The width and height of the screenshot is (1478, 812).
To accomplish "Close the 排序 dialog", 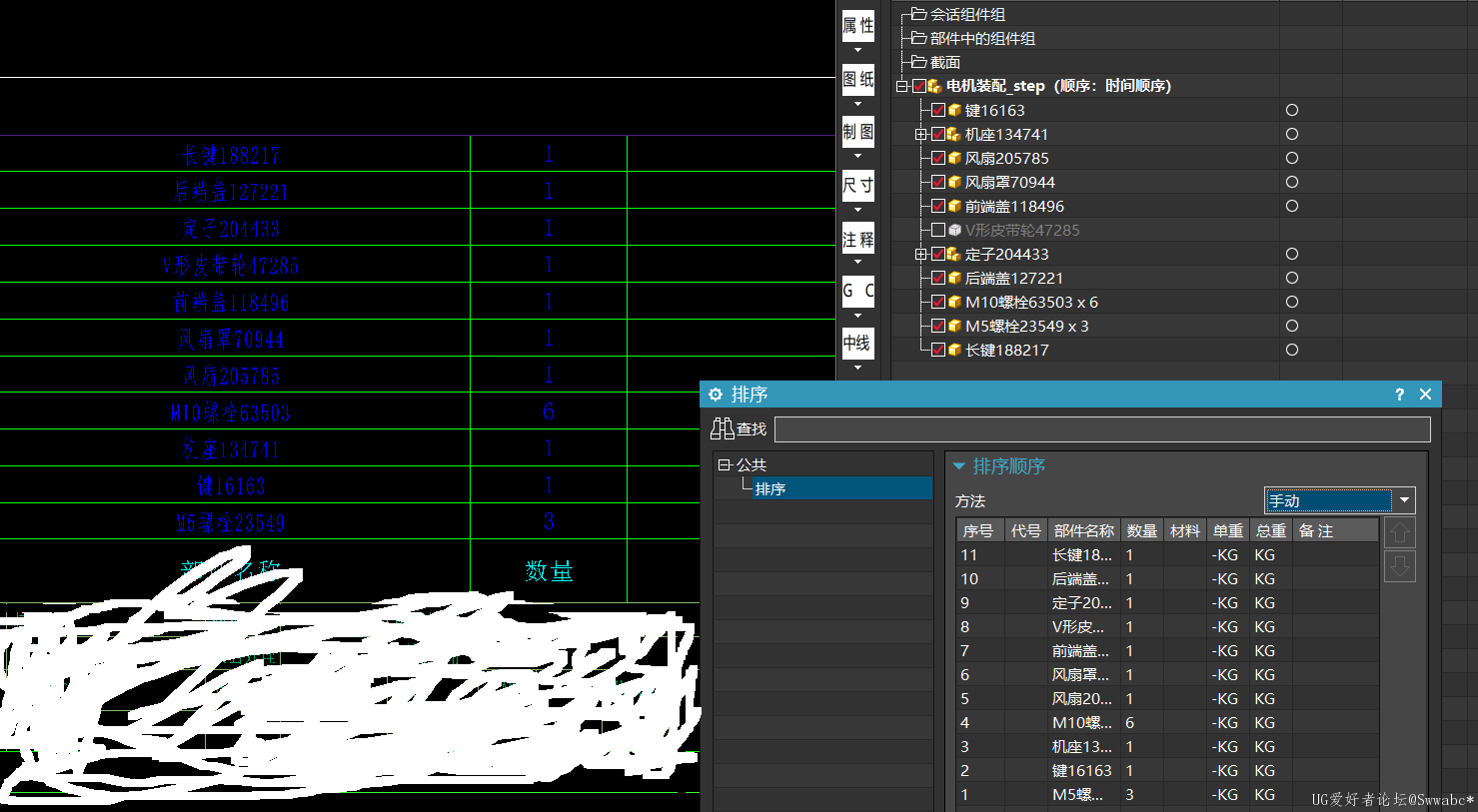I will tap(1425, 395).
